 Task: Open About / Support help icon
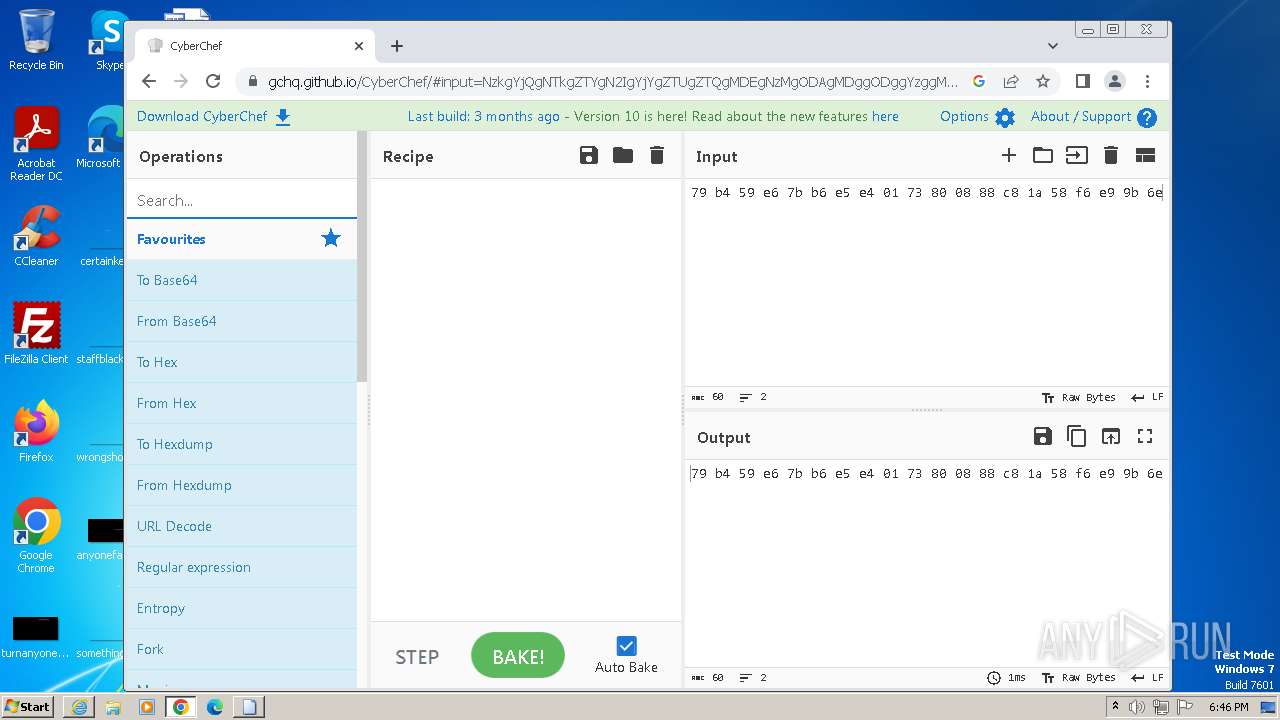[1147, 117]
